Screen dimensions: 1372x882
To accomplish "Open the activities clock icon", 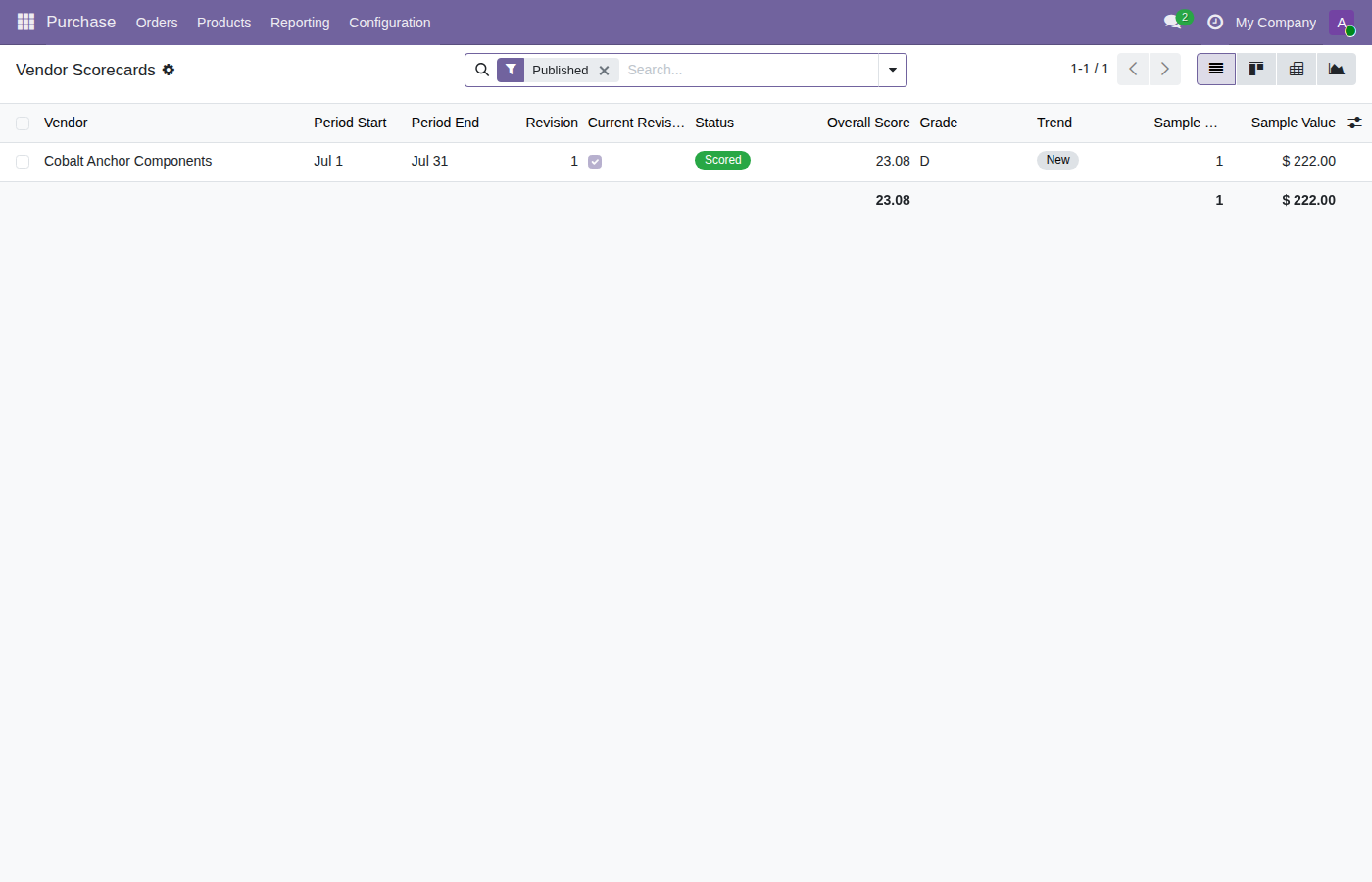I will [x=1215, y=22].
